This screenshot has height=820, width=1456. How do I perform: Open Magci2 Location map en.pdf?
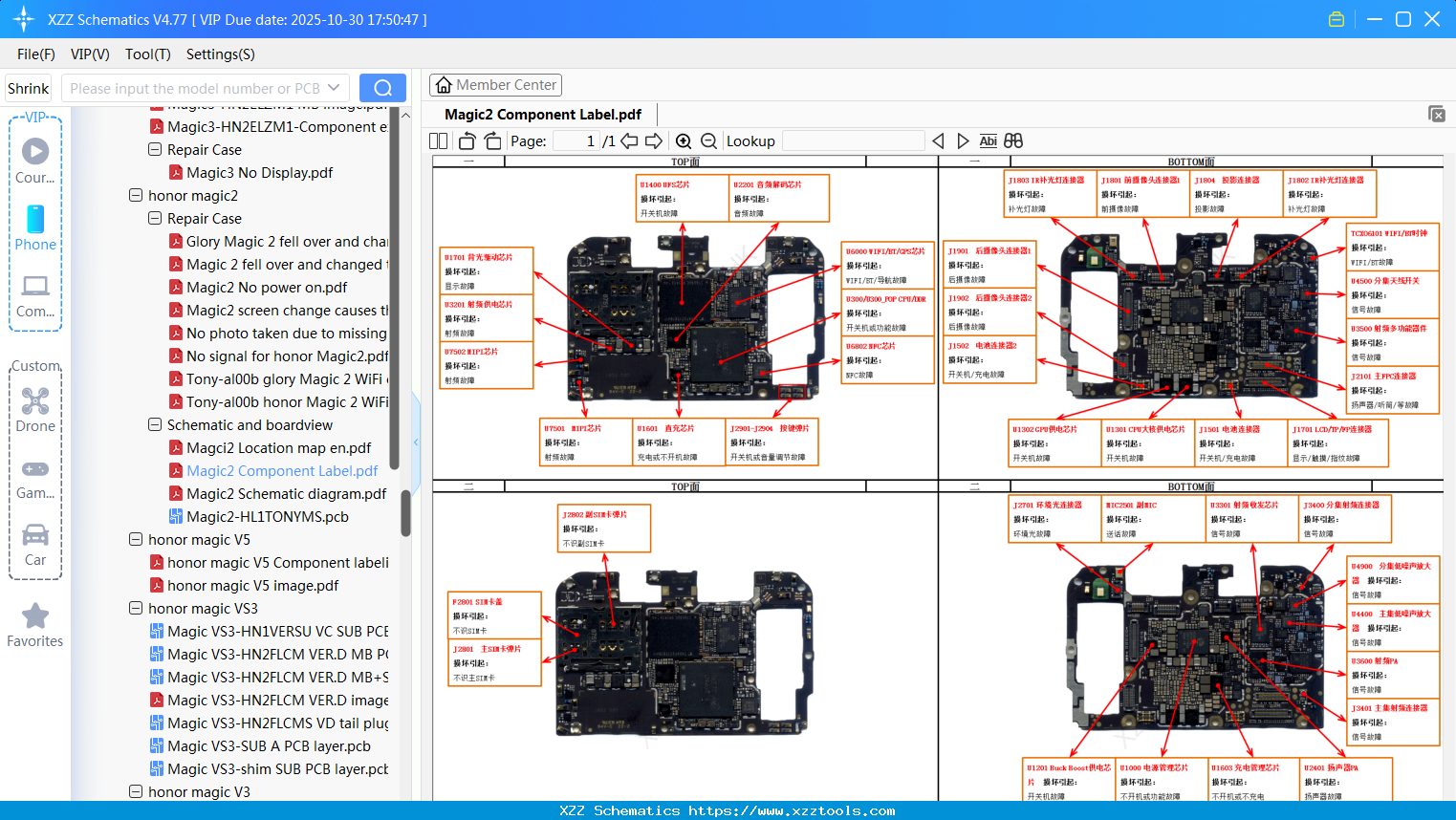(x=278, y=447)
